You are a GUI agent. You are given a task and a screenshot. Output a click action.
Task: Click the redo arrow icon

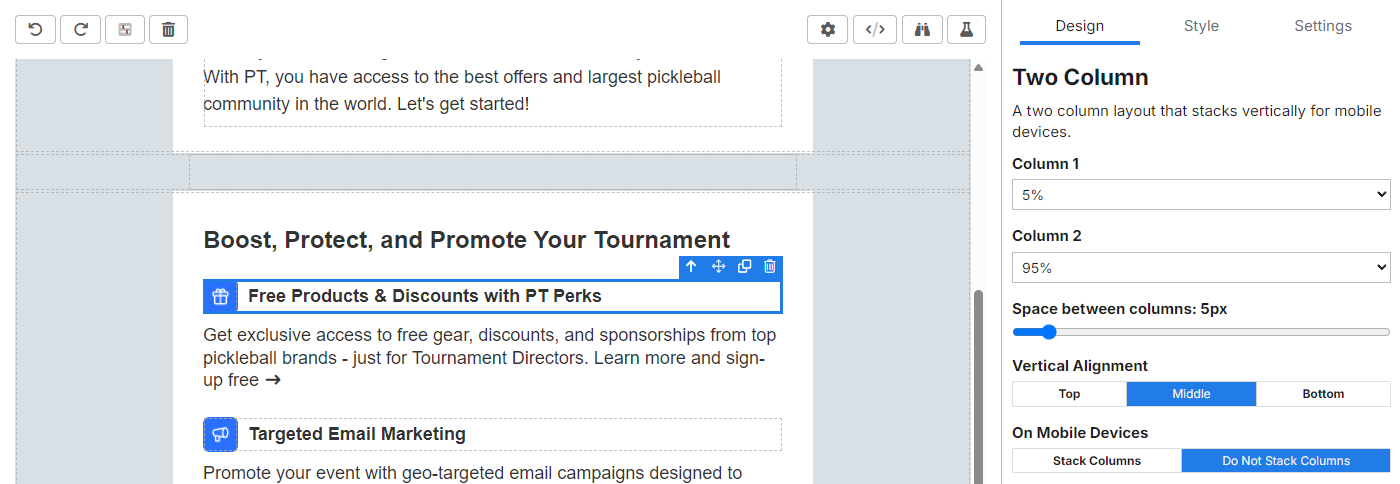(x=80, y=30)
